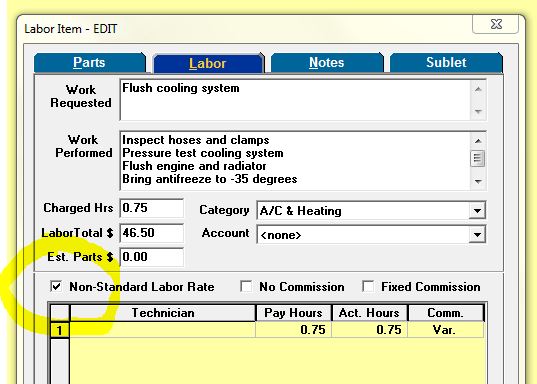Click the Comm. column header
Viewport: 537px width, 384px height.
(x=446, y=313)
